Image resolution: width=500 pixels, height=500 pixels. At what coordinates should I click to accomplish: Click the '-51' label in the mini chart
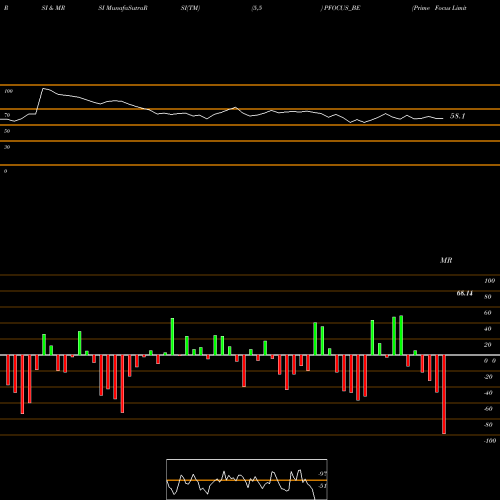tap(322, 486)
